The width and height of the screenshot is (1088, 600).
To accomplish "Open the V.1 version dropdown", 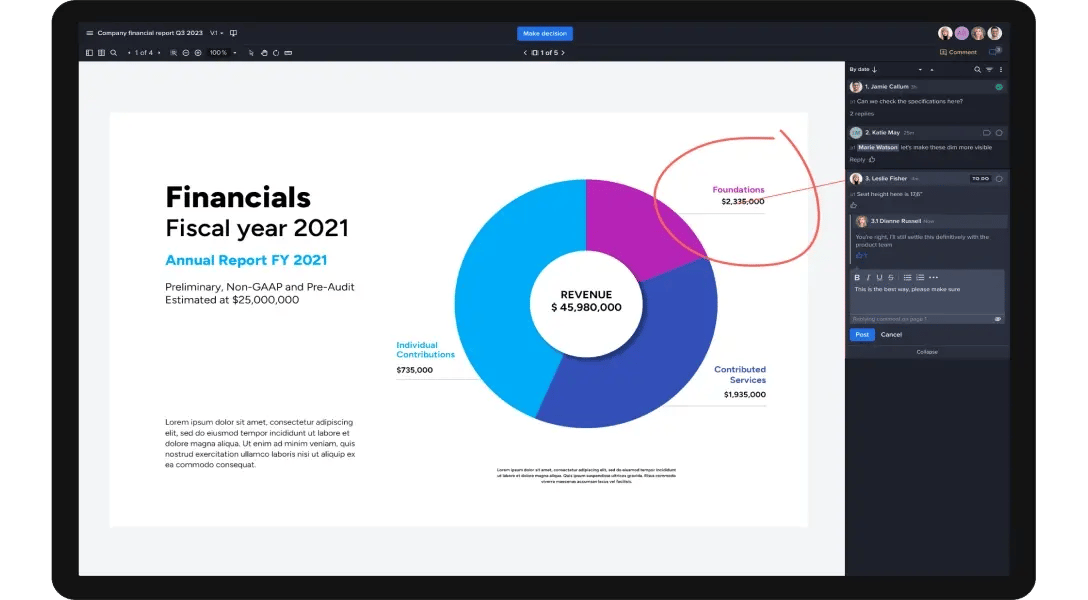I will [x=216, y=33].
